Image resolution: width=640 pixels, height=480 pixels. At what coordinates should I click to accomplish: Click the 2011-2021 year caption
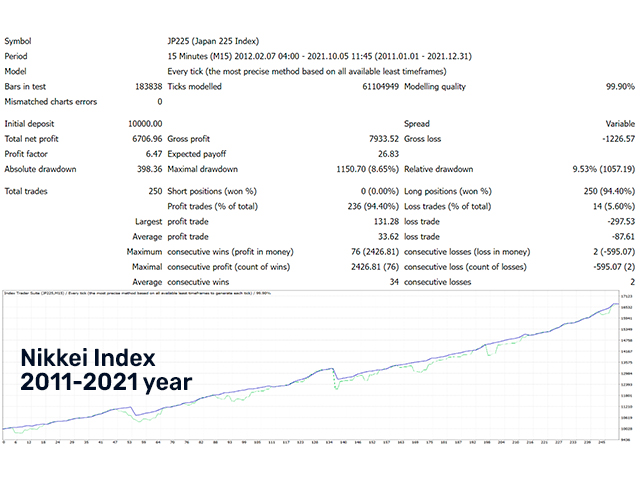click(x=106, y=382)
